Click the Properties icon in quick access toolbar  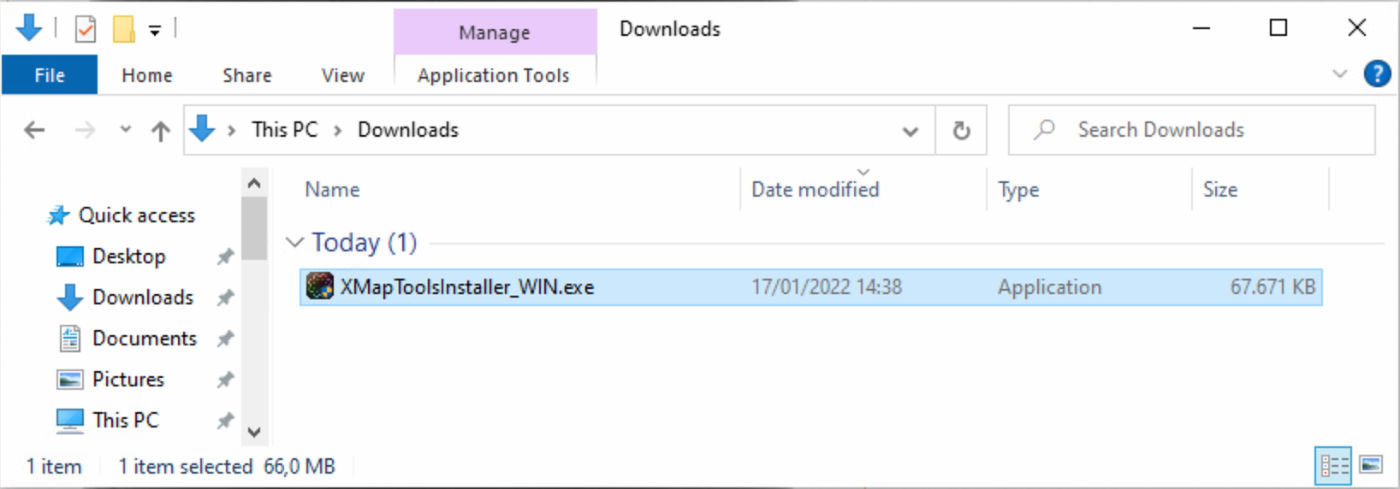86,29
